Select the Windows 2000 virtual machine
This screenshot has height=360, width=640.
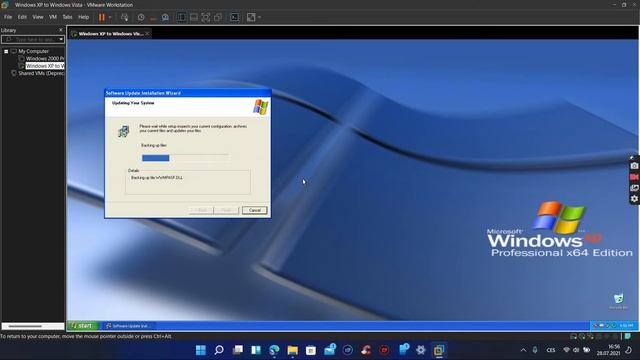[x=45, y=58]
